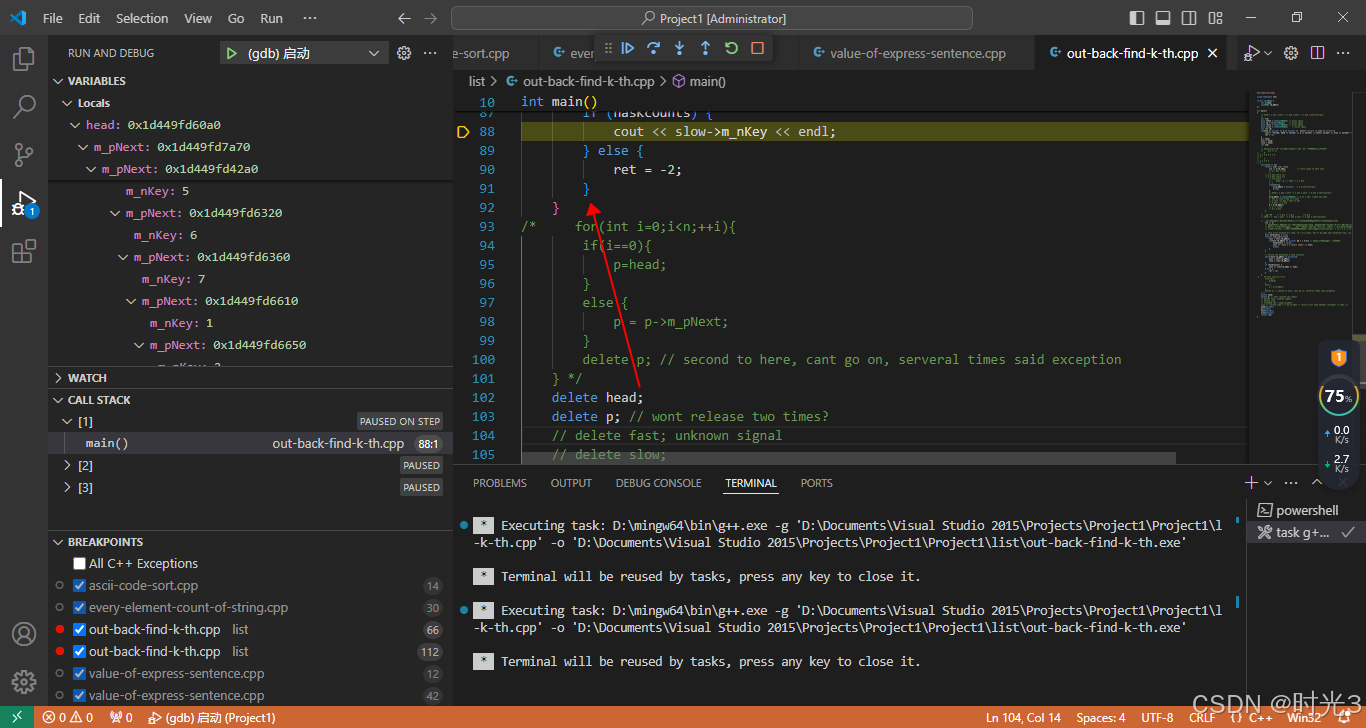This screenshot has height=728, width=1366.
Task: Expand thread [2] in call stack
Action: coord(67,465)
